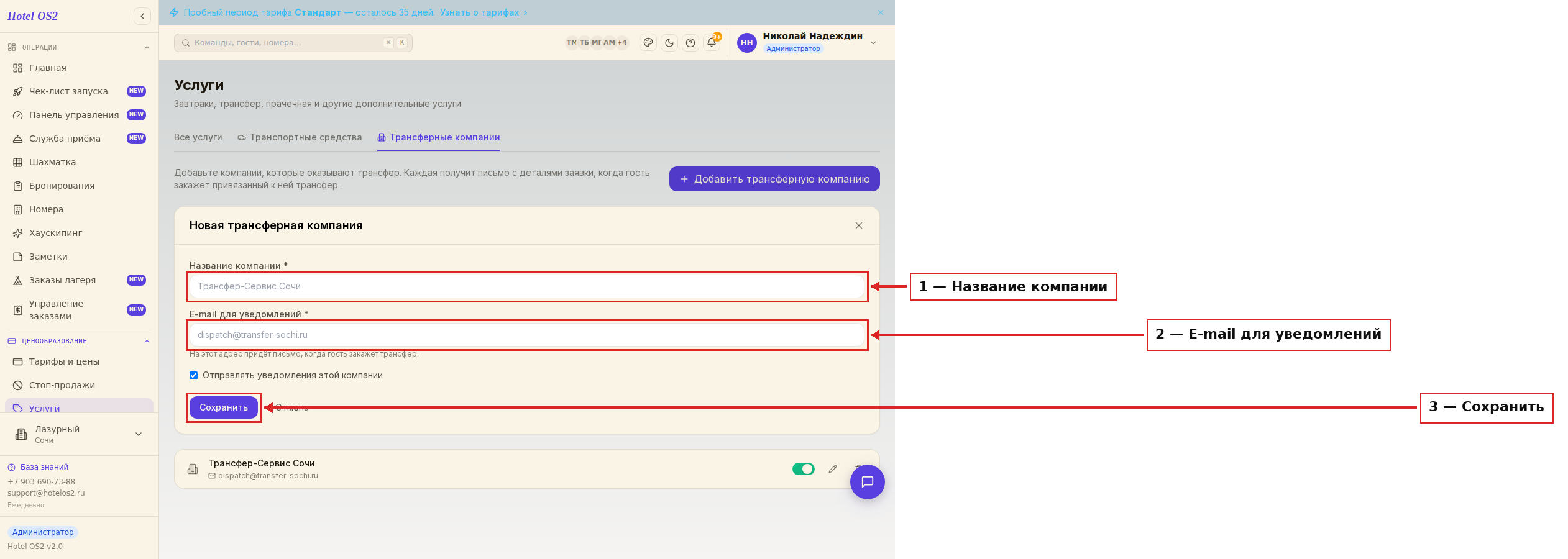Image resolution: width=1568 pixels, height=559 pixels.
Task: Select Услуги in the sidebar
Action: point(79,406)
